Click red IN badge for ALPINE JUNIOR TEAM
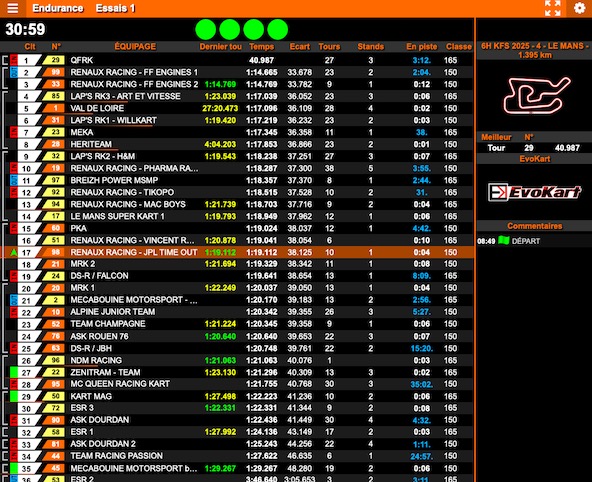Screen dimensions: 592x482 (x=14, y=312)
